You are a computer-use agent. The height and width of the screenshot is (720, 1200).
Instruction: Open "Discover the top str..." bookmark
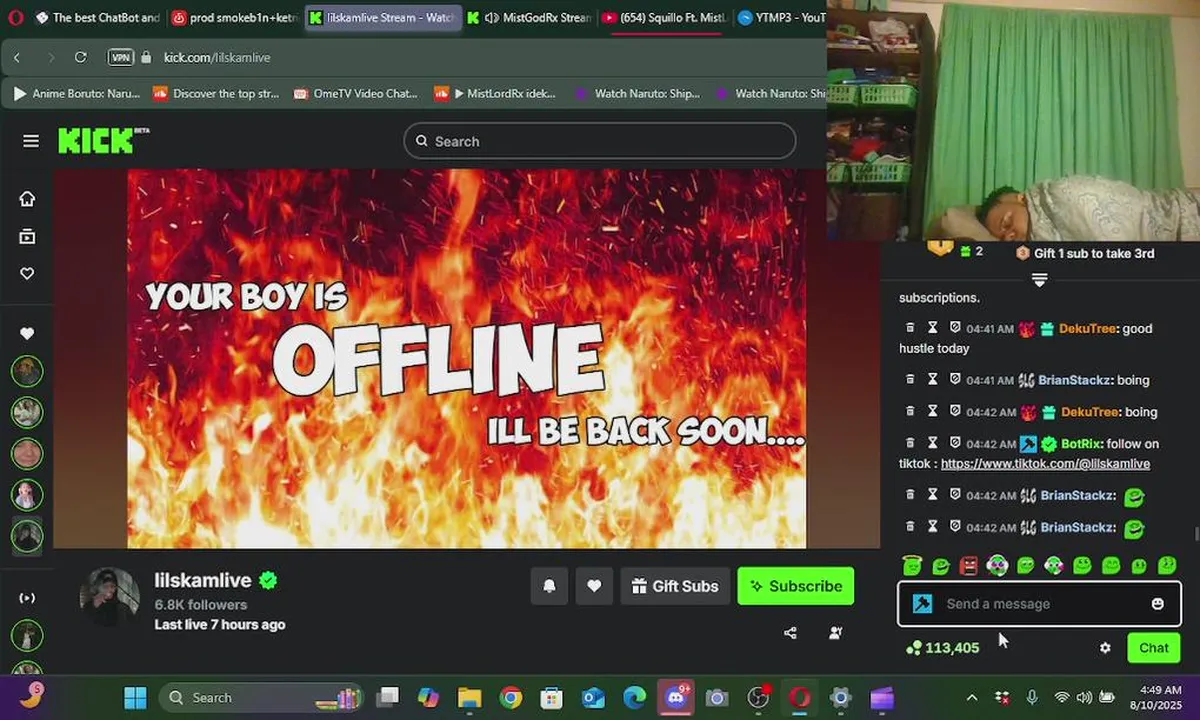[216, 93]
